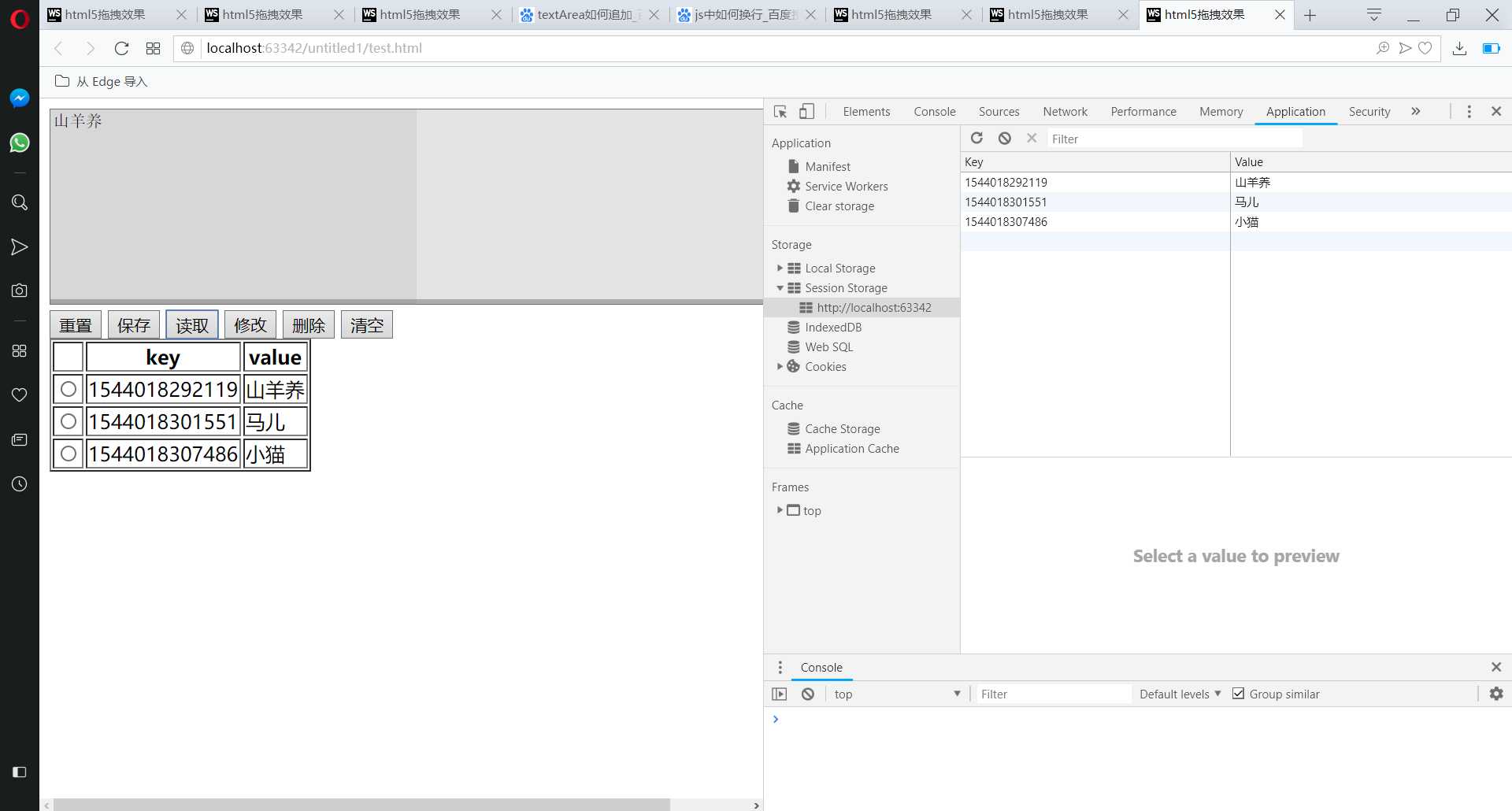This screenshot has width=1512, height=811.
Task: Click the 清空 button
Action: (x=367, y=325)
